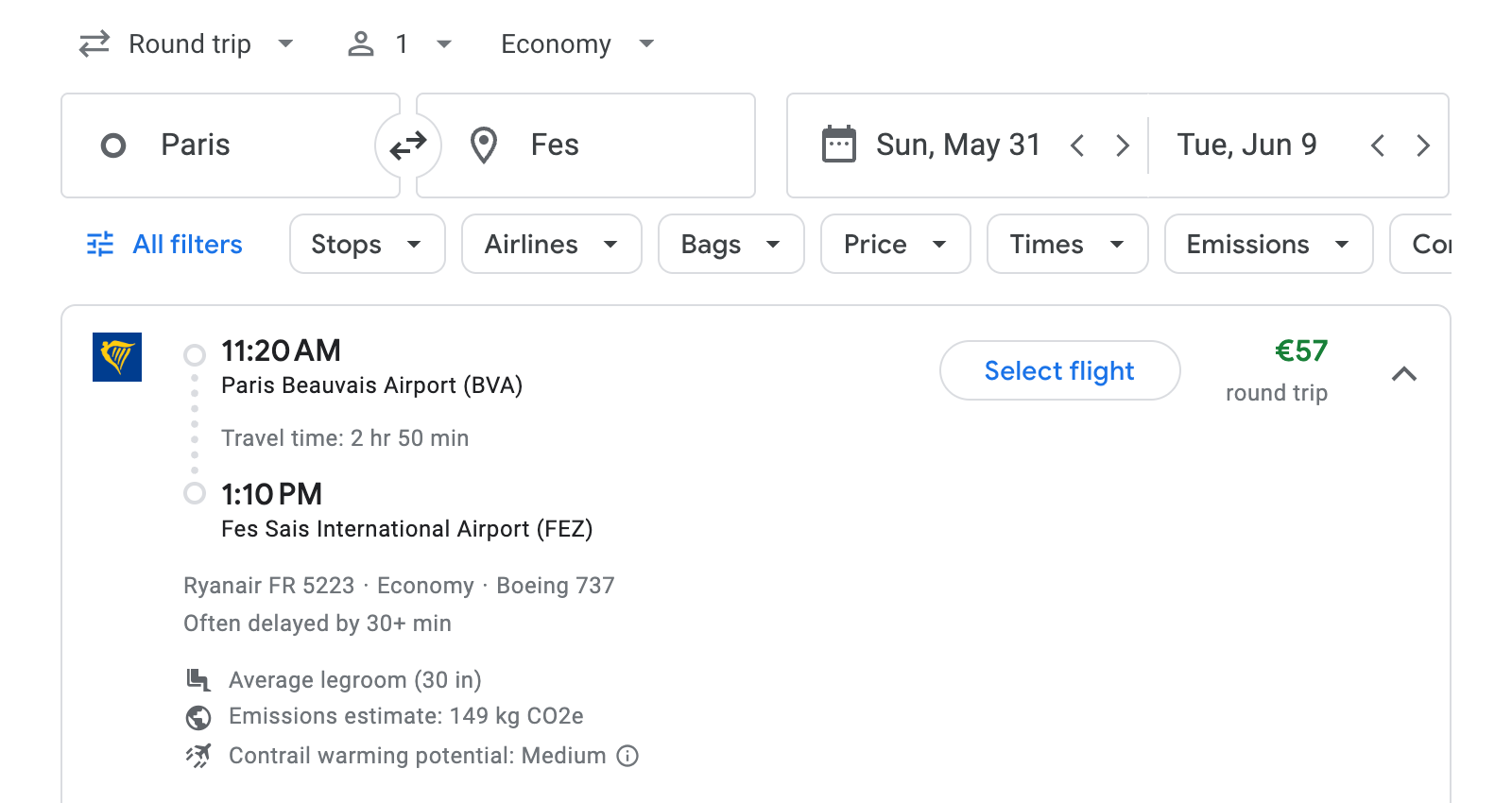Click the Select flight button
The height and width of the screenshot is (803, 1512).
[x=1059, y=370]
